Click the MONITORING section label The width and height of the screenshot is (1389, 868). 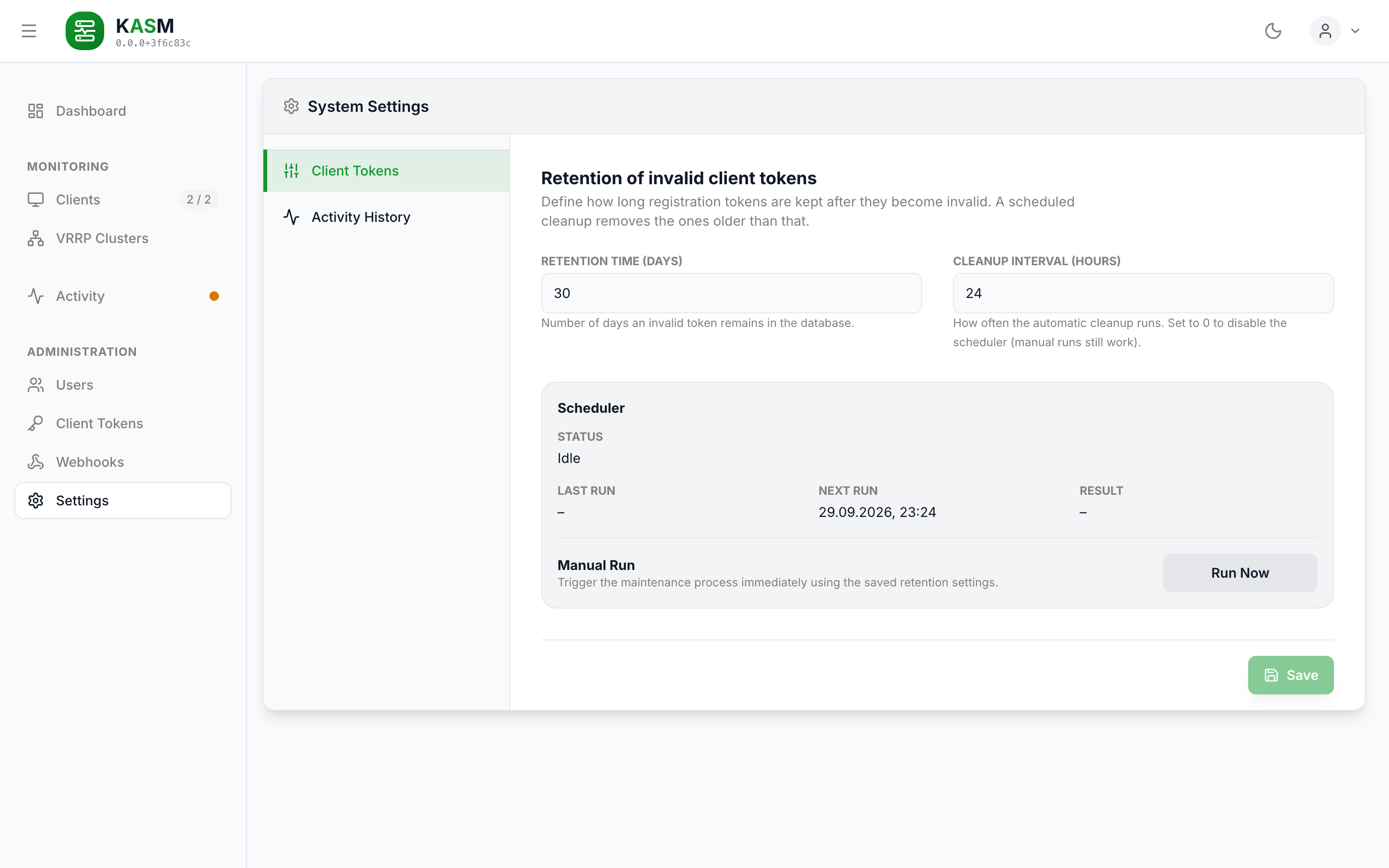tap(68, 166)
